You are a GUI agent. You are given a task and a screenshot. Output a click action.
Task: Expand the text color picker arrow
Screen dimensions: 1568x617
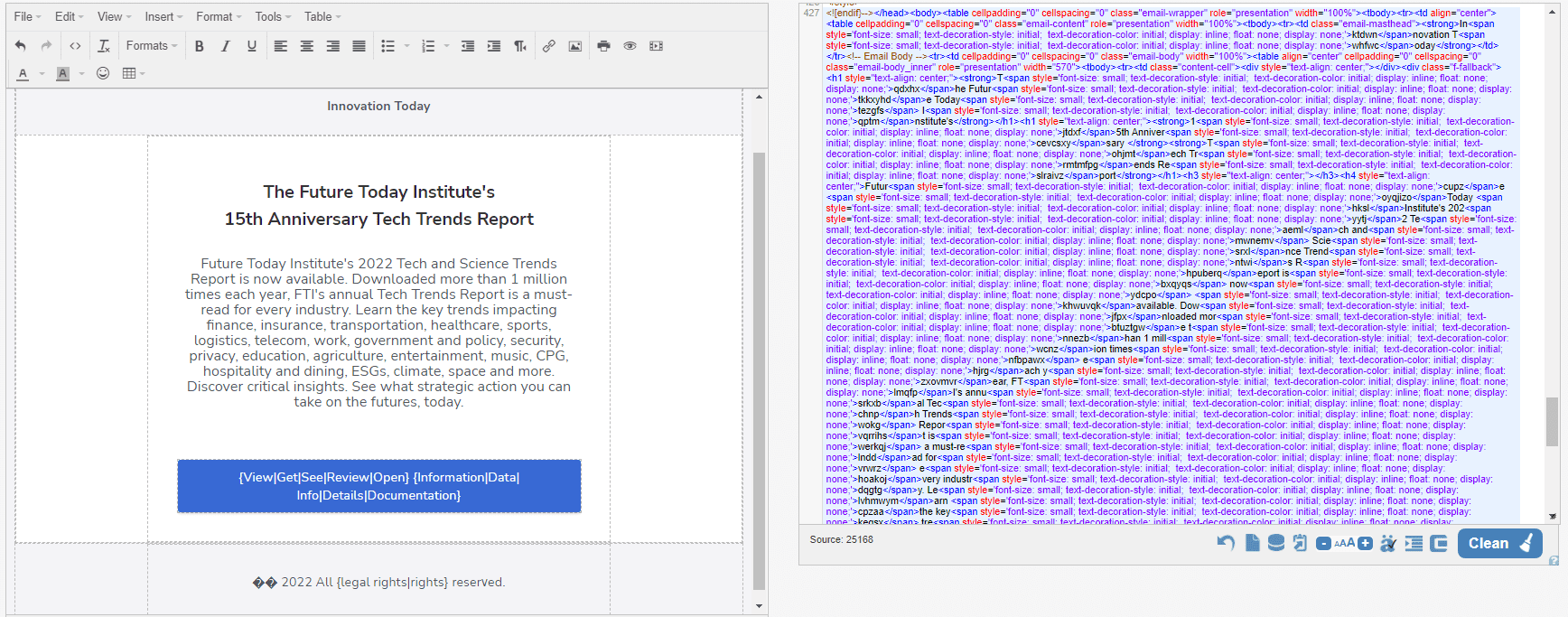42,73
